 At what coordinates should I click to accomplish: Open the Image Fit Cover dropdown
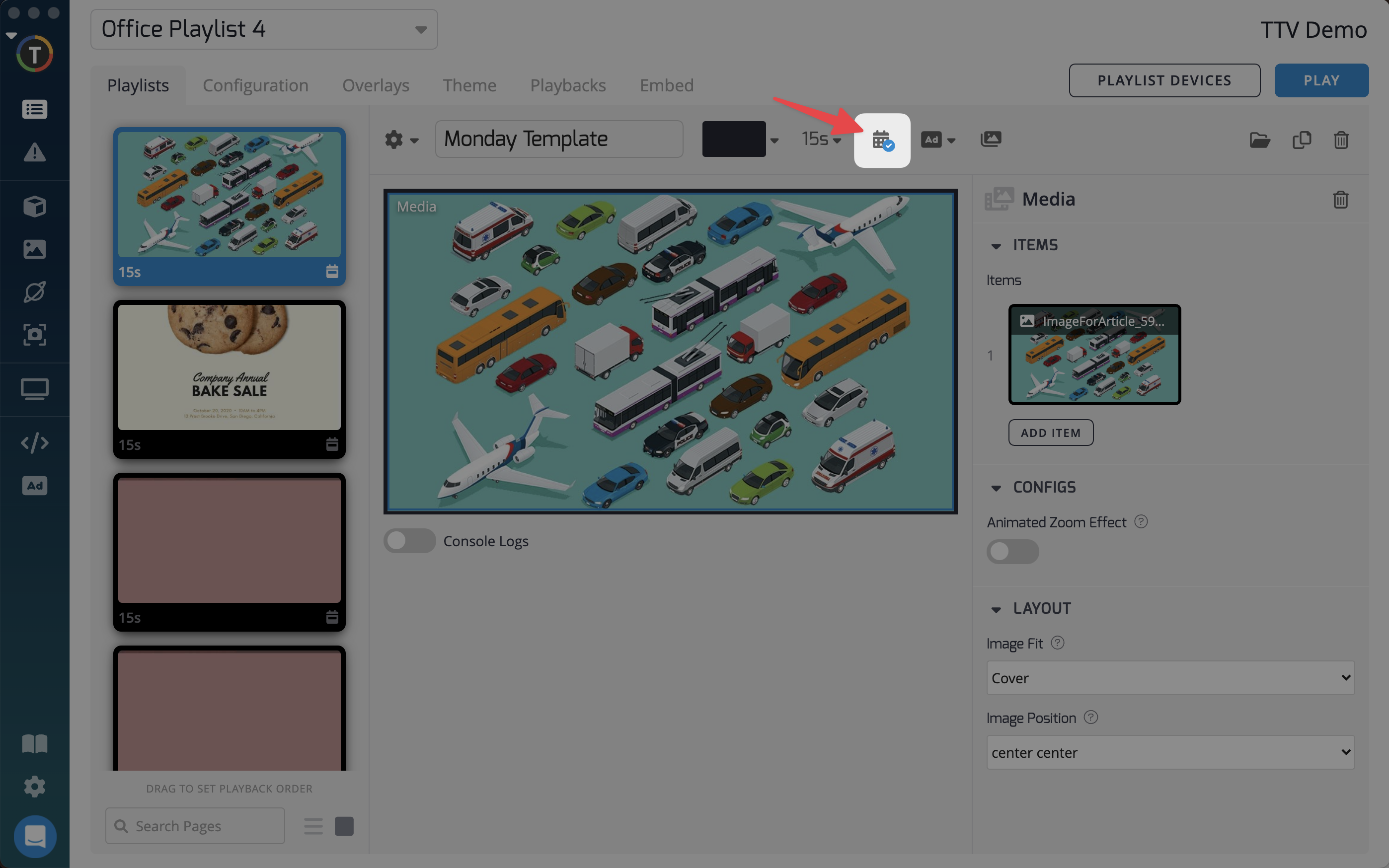coord(1169,678)
